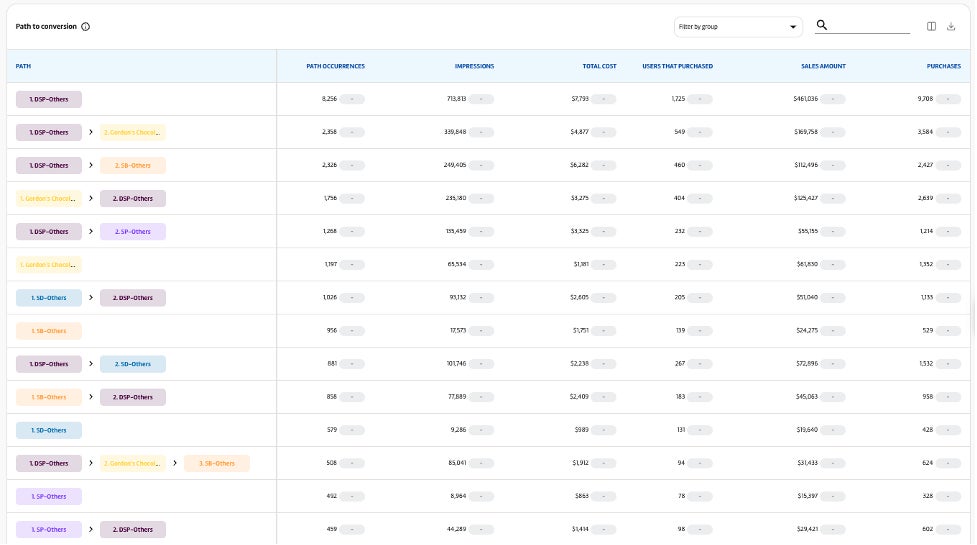Open the Filter by group dropdown

click(738, 27)
